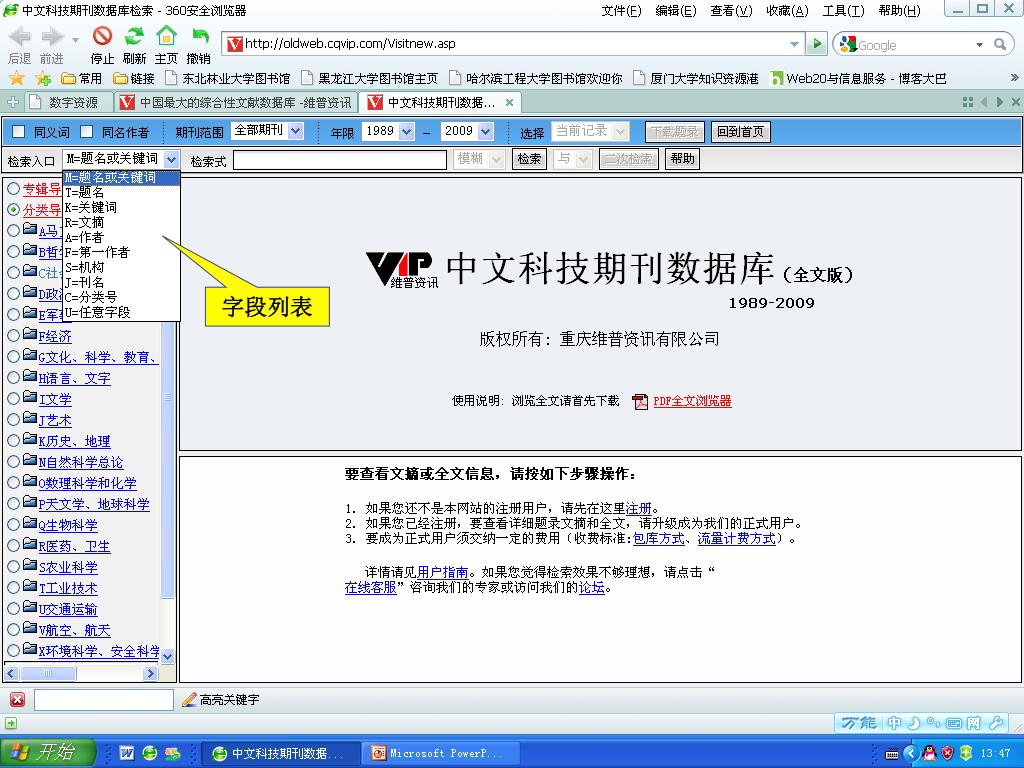The width and height of the screenshot is (1024, 768).
Task: Open the 收藏(A) menu
Action: point(787,10)
